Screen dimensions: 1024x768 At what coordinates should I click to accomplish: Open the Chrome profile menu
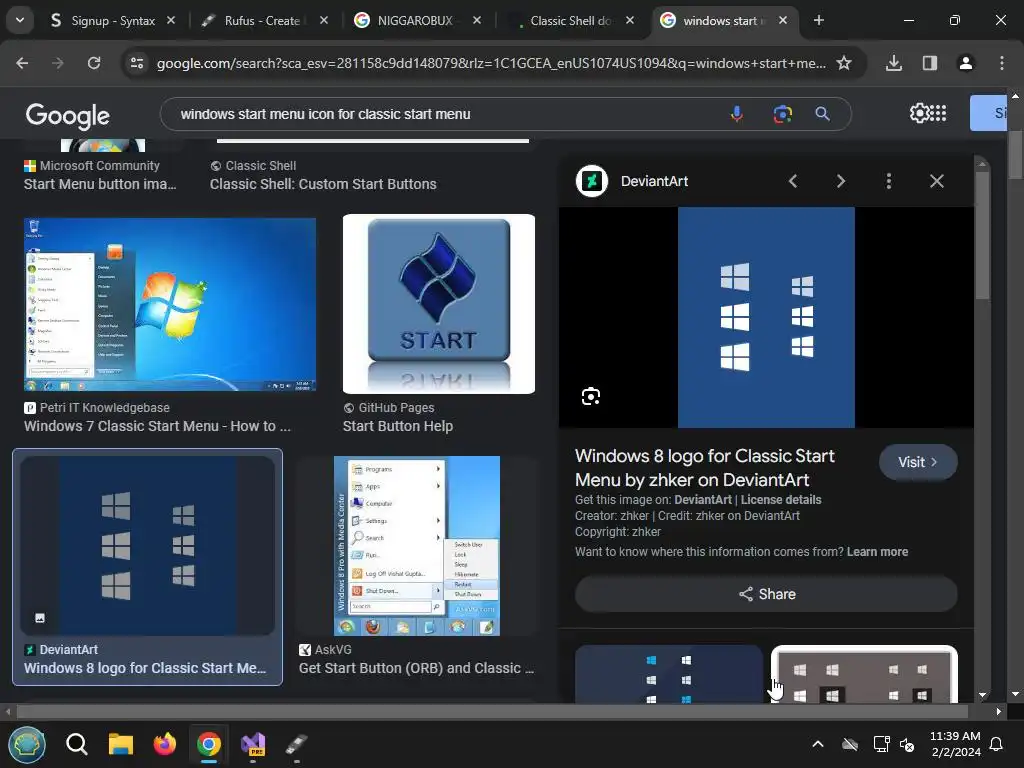(x=966, y=63)
